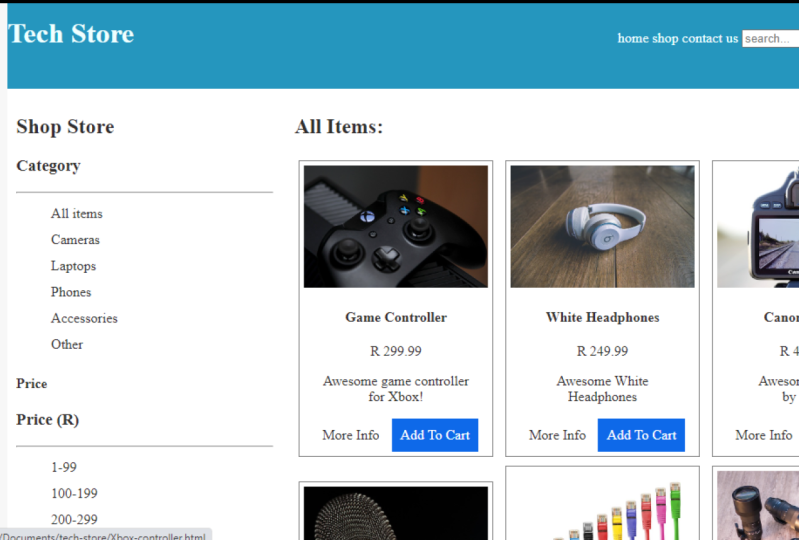
Task: Open More Info for White Headphones
Action: [557, 435]
